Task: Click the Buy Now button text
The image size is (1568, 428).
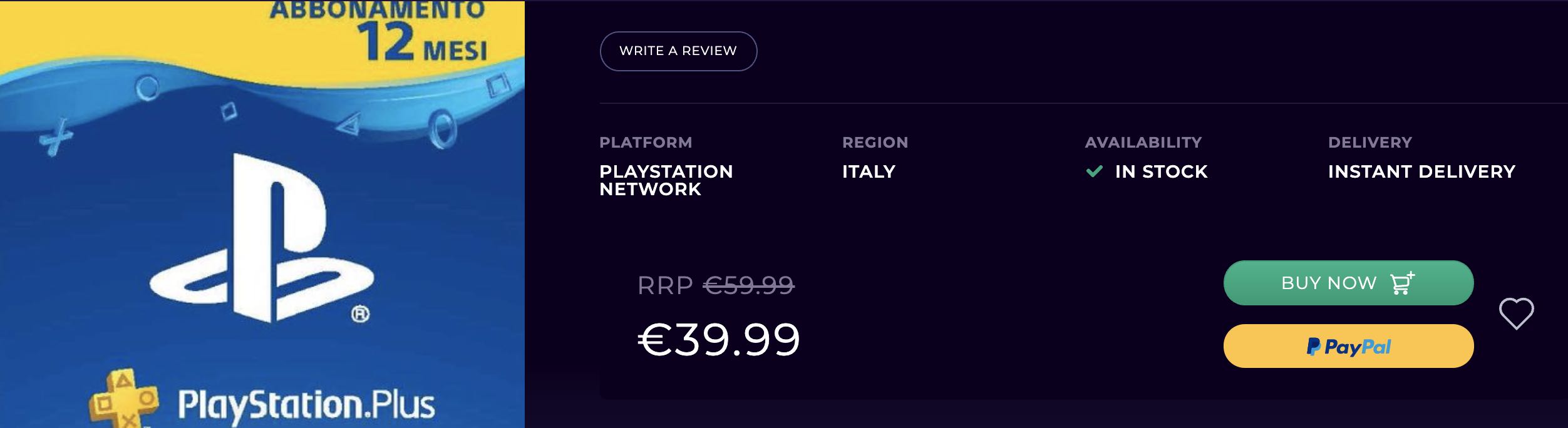Action: pyautogui.click(x=1329, y=283)
